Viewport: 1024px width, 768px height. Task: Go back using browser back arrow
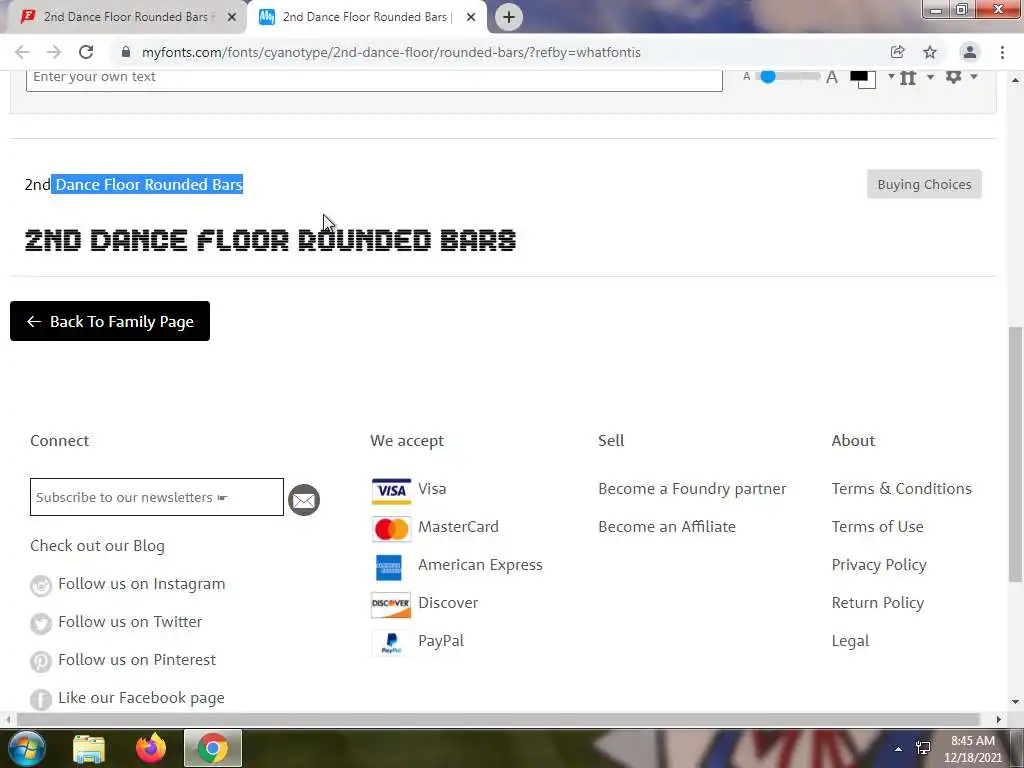[22, 52]
